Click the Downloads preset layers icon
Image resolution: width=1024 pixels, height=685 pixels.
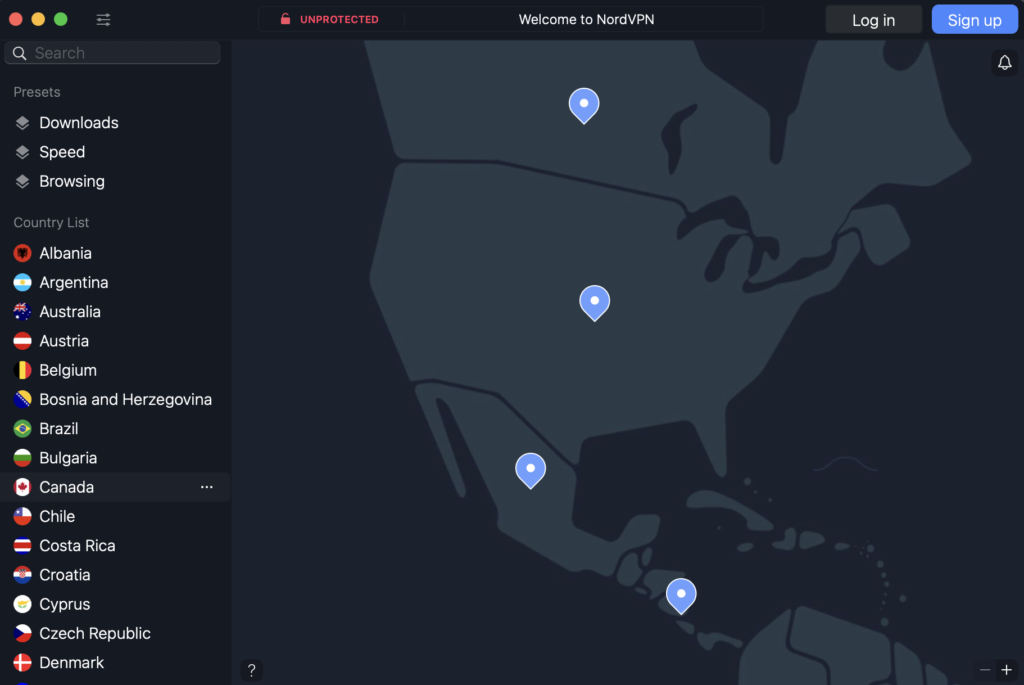tap(22, 123)
